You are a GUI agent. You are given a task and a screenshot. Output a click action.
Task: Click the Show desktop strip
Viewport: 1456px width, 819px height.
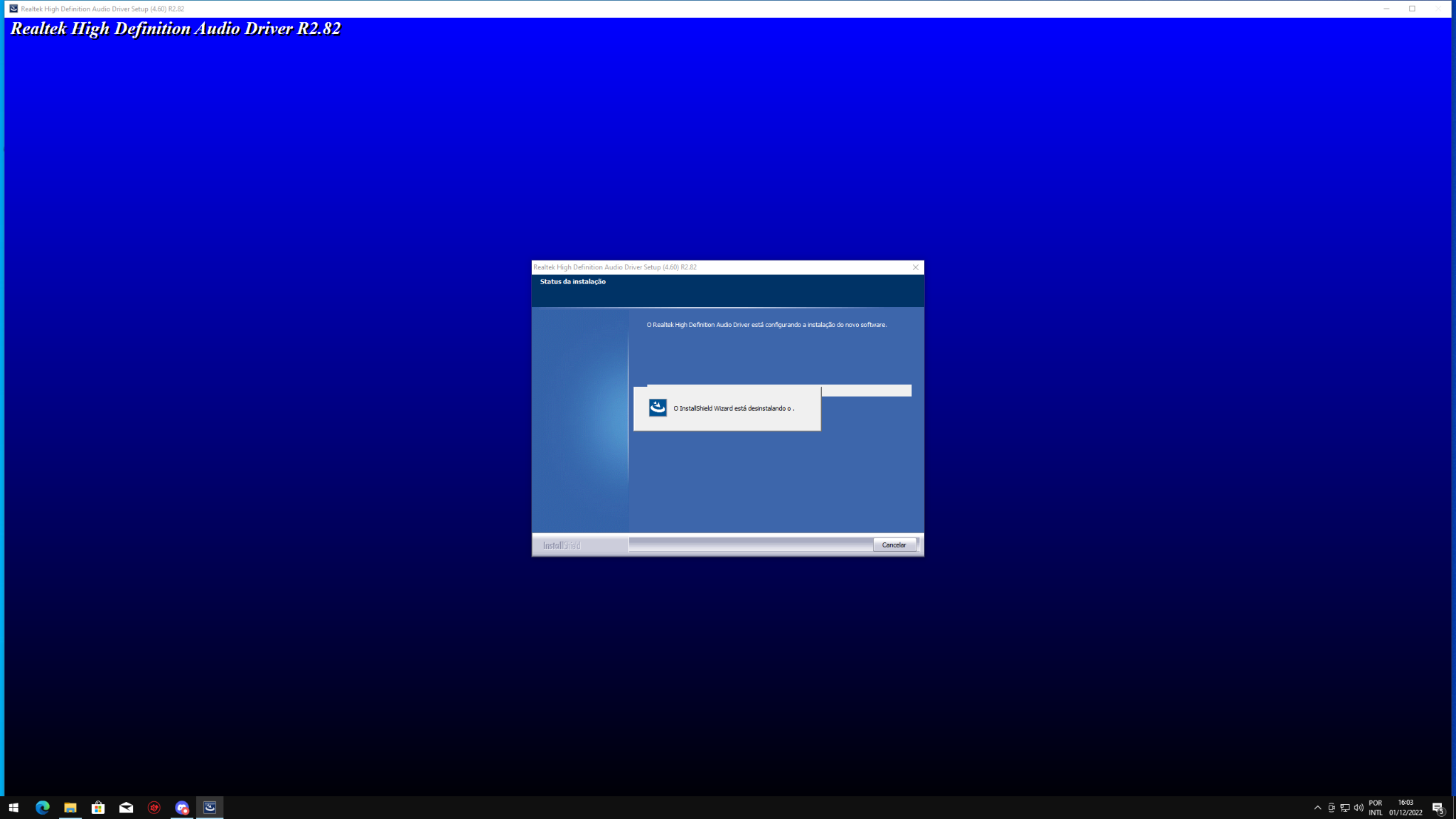point(1454,808)
